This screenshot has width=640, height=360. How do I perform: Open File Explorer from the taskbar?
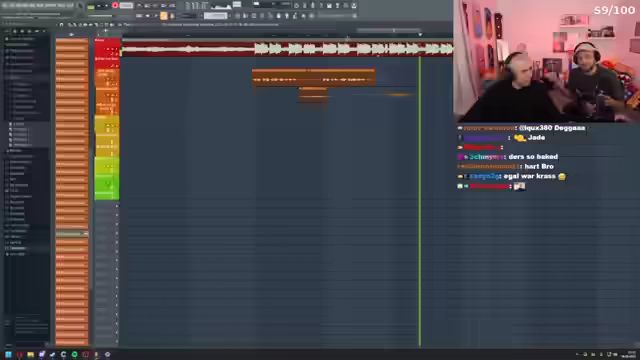(31, 355)
